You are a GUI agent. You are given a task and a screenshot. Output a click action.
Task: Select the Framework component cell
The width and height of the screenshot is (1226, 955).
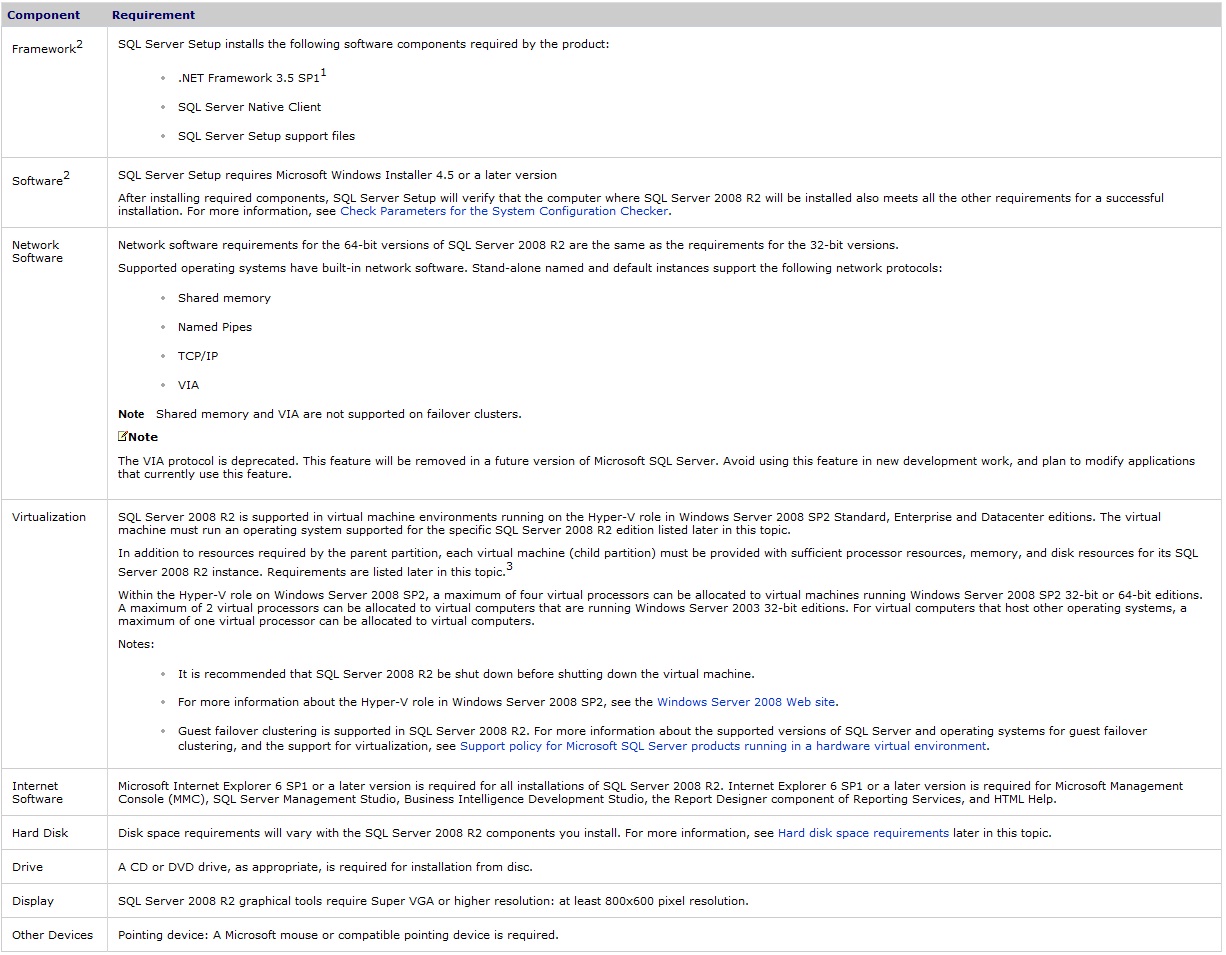point(55,92)
